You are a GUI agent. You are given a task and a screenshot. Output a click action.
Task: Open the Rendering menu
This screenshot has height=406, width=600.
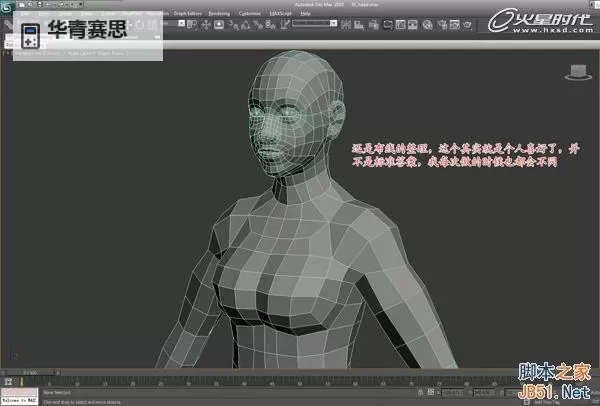(x=219, y=13)
